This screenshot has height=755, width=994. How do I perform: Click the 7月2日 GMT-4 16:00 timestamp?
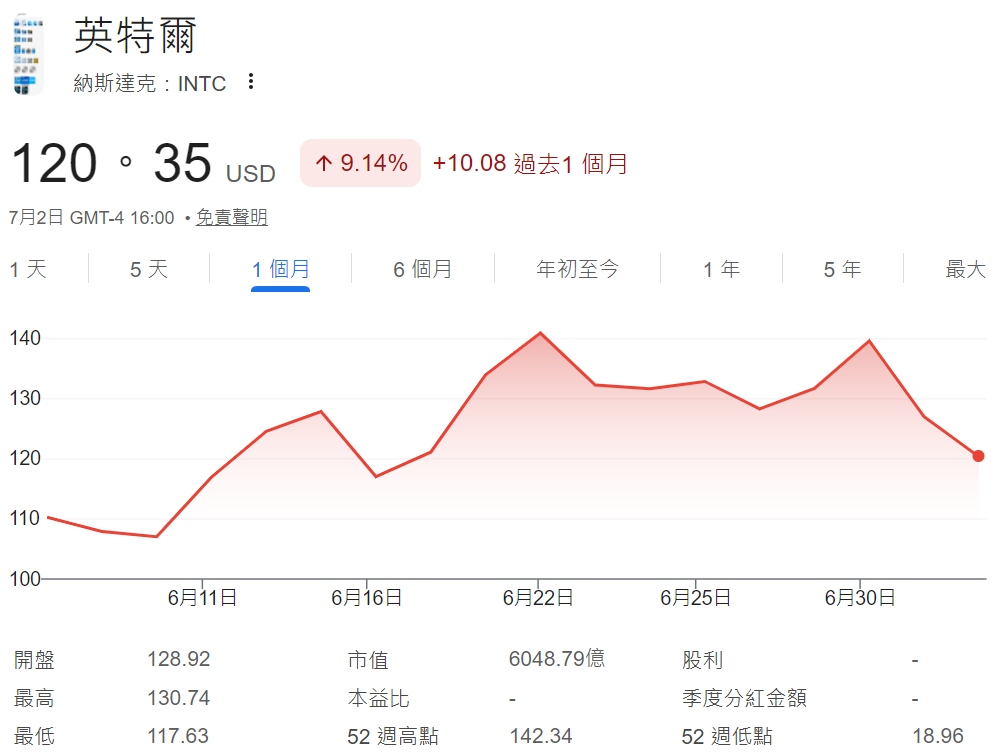coord(91,217)
